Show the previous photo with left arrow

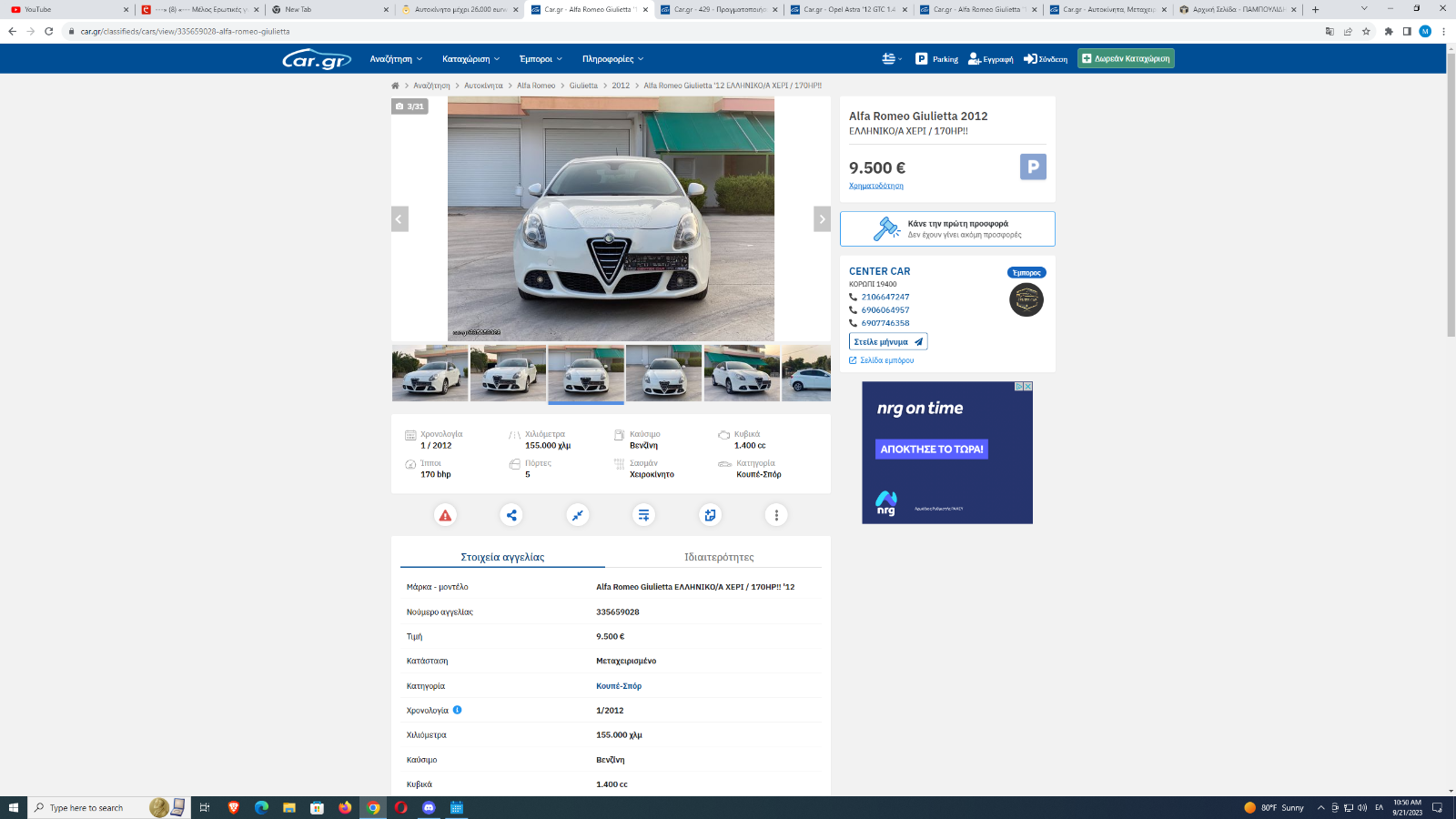399,219
